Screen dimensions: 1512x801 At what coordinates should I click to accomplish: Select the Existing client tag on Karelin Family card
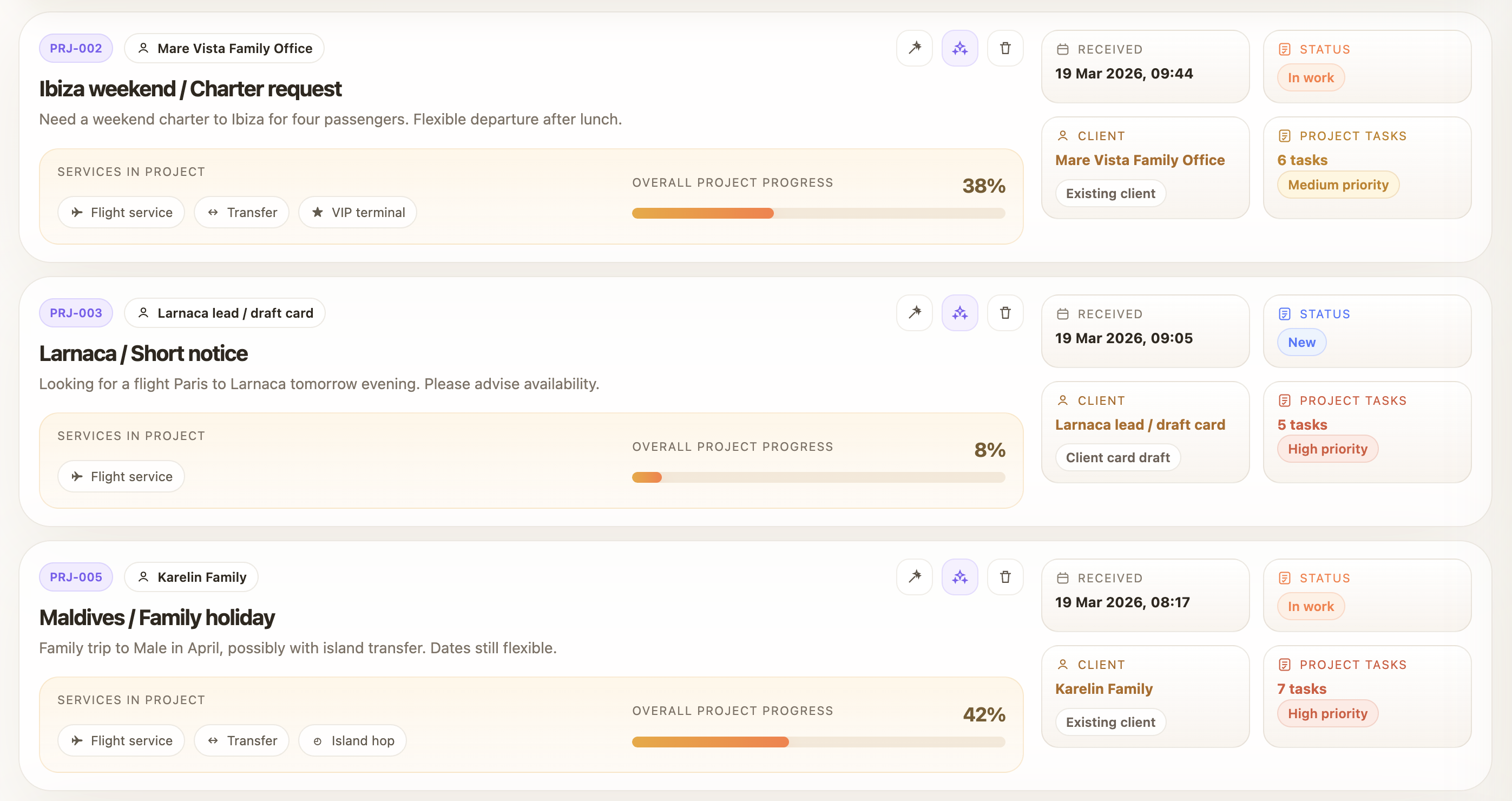click(x=1110, y=722)
